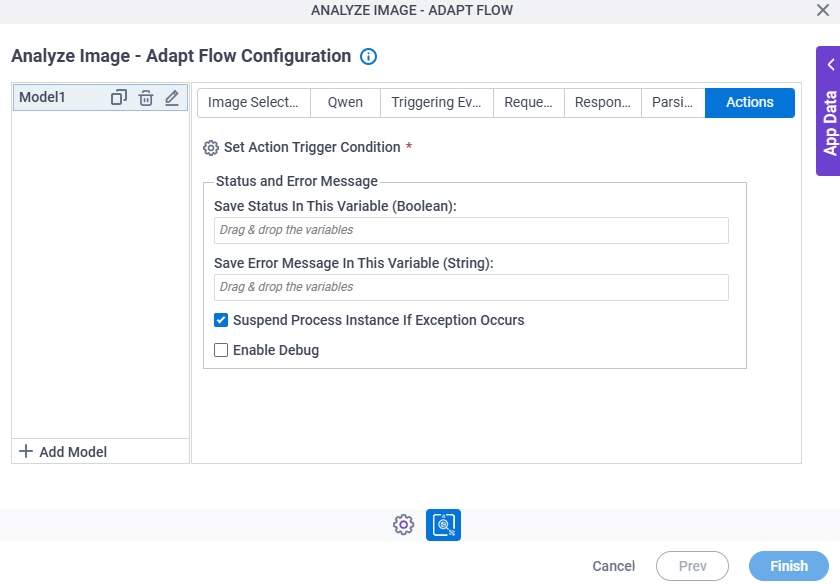The width and height of the screenshot is (840, 584).
Task: Open the Reque... tab
Action: tap(528, 102)
